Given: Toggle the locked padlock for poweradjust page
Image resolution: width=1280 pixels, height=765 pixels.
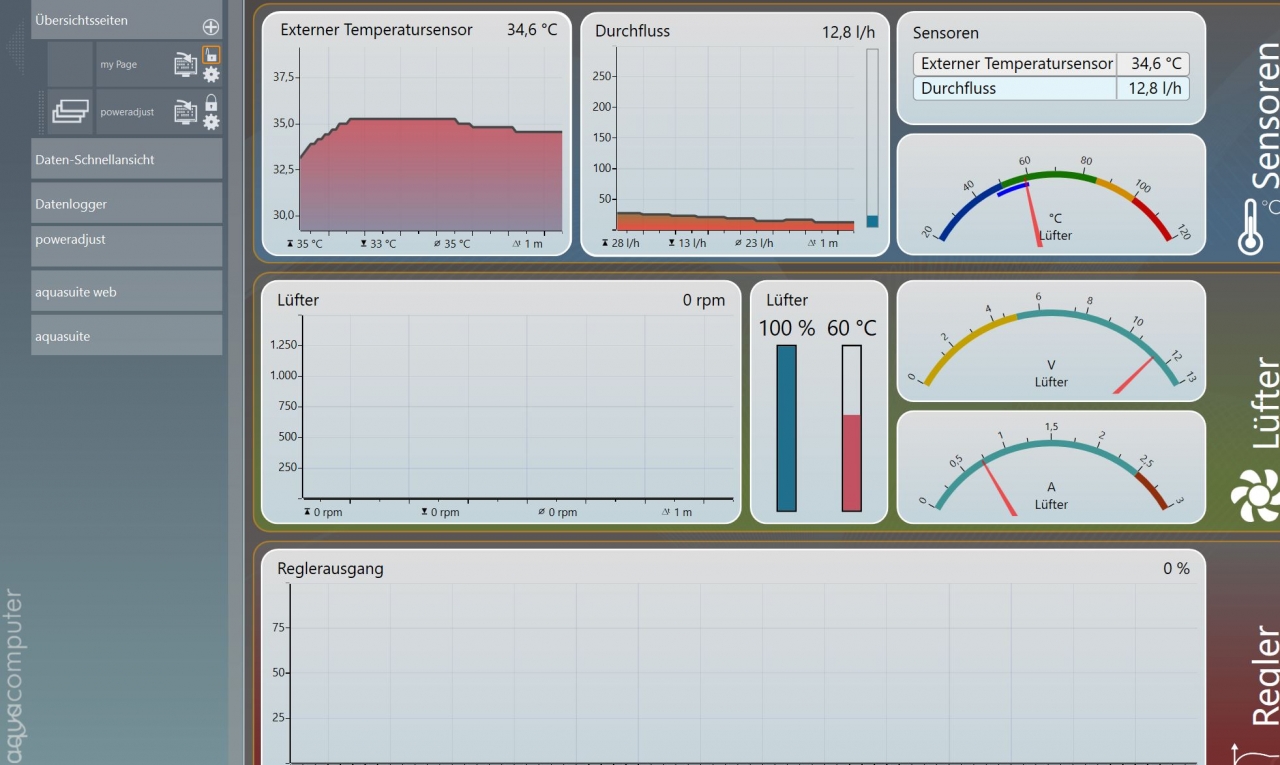Looking at the screenshot, I should click(211, 102).
